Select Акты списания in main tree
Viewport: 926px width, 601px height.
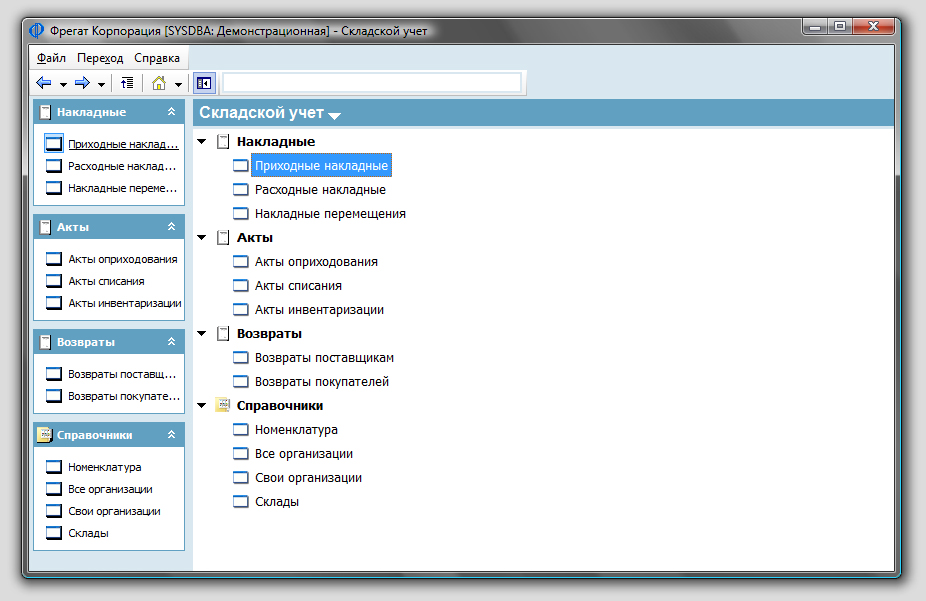click(298, 286)
